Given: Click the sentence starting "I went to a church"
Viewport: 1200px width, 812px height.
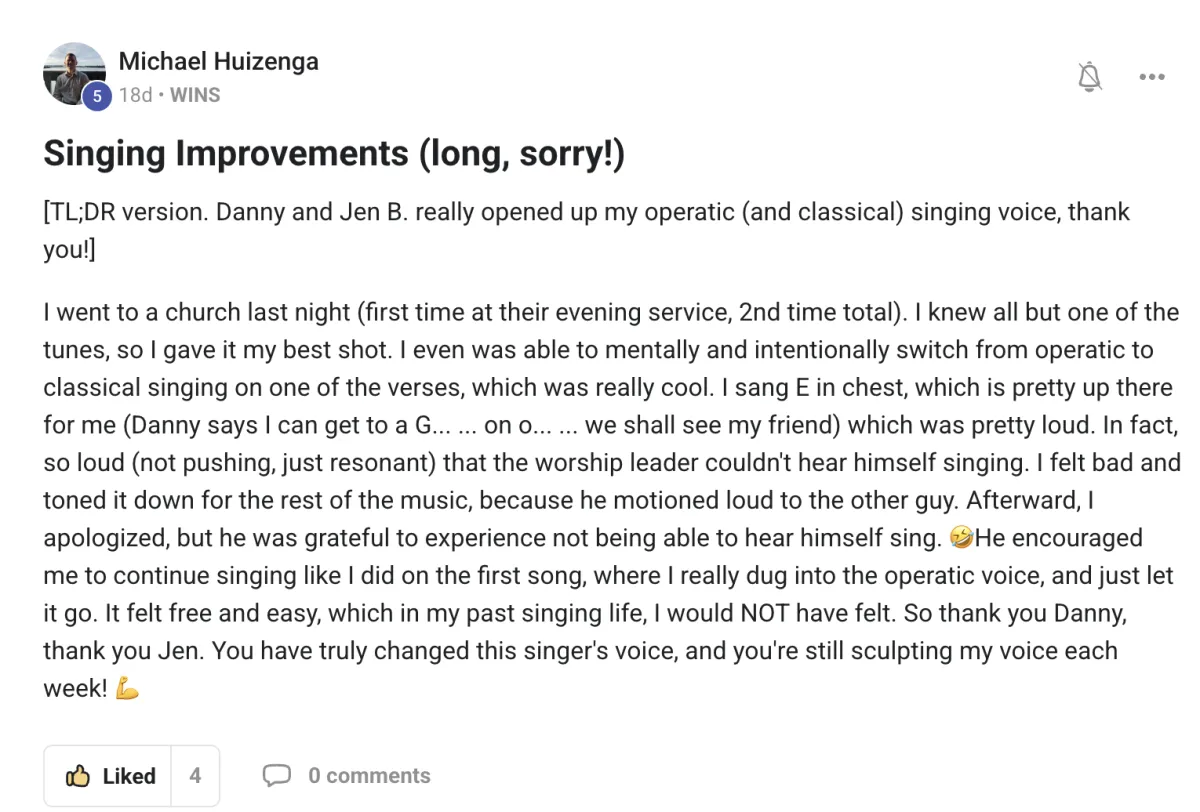Looking at the screenshot, I should click(x=473, y=312).
